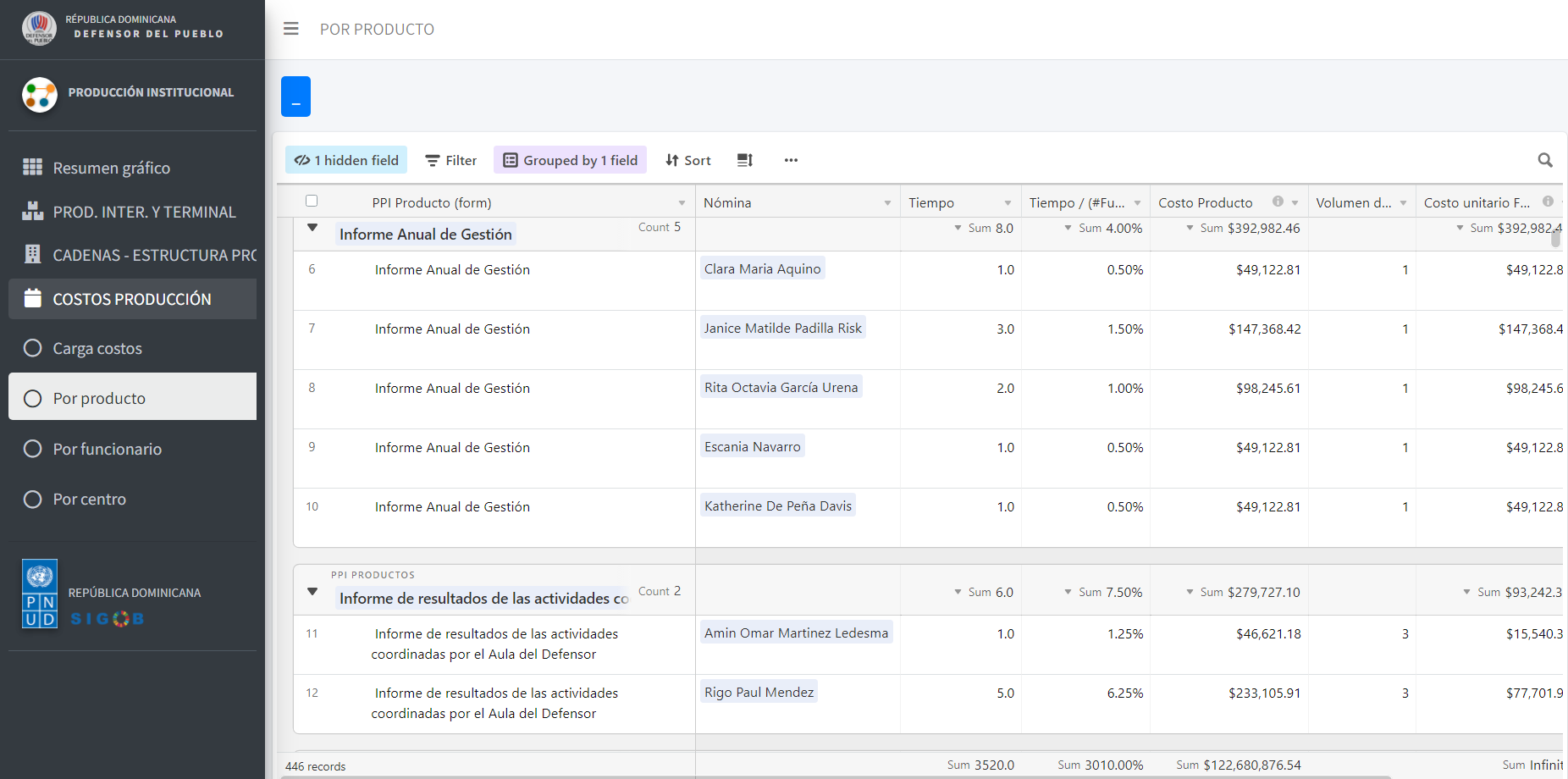The width and height of the screenshot is (1568, 779).
Task: Open Resumen gráfico from sidebar
Action: (112, 168)
